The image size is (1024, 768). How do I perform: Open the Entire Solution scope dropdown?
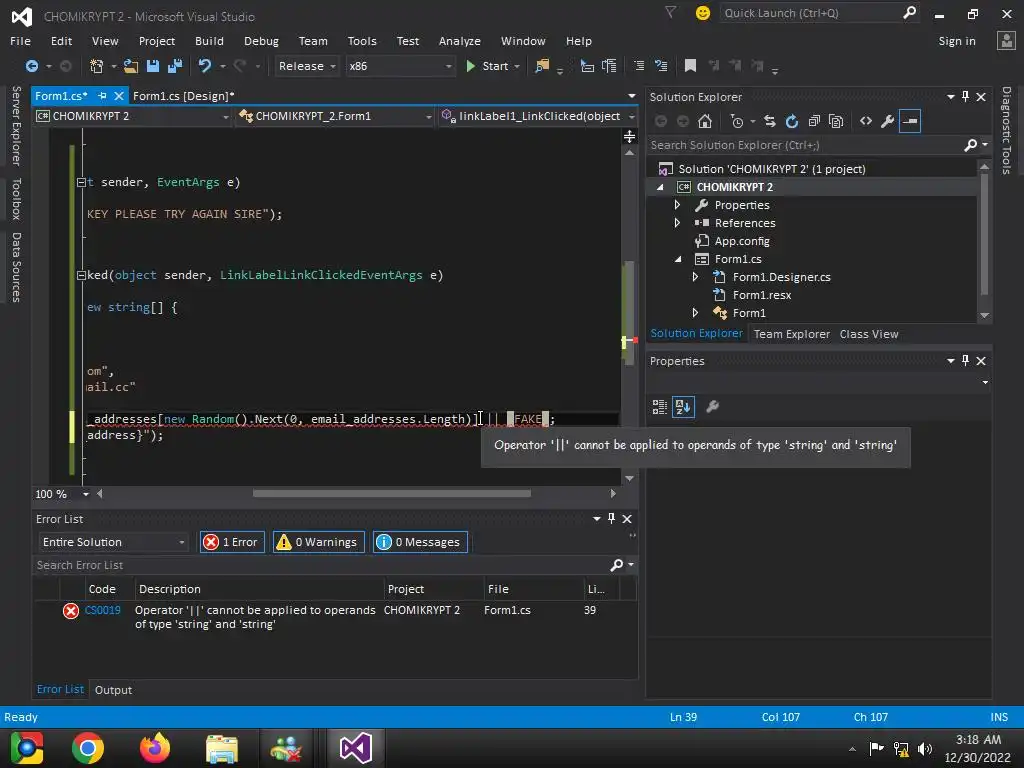pyautogui.click(x=114, y=542)
